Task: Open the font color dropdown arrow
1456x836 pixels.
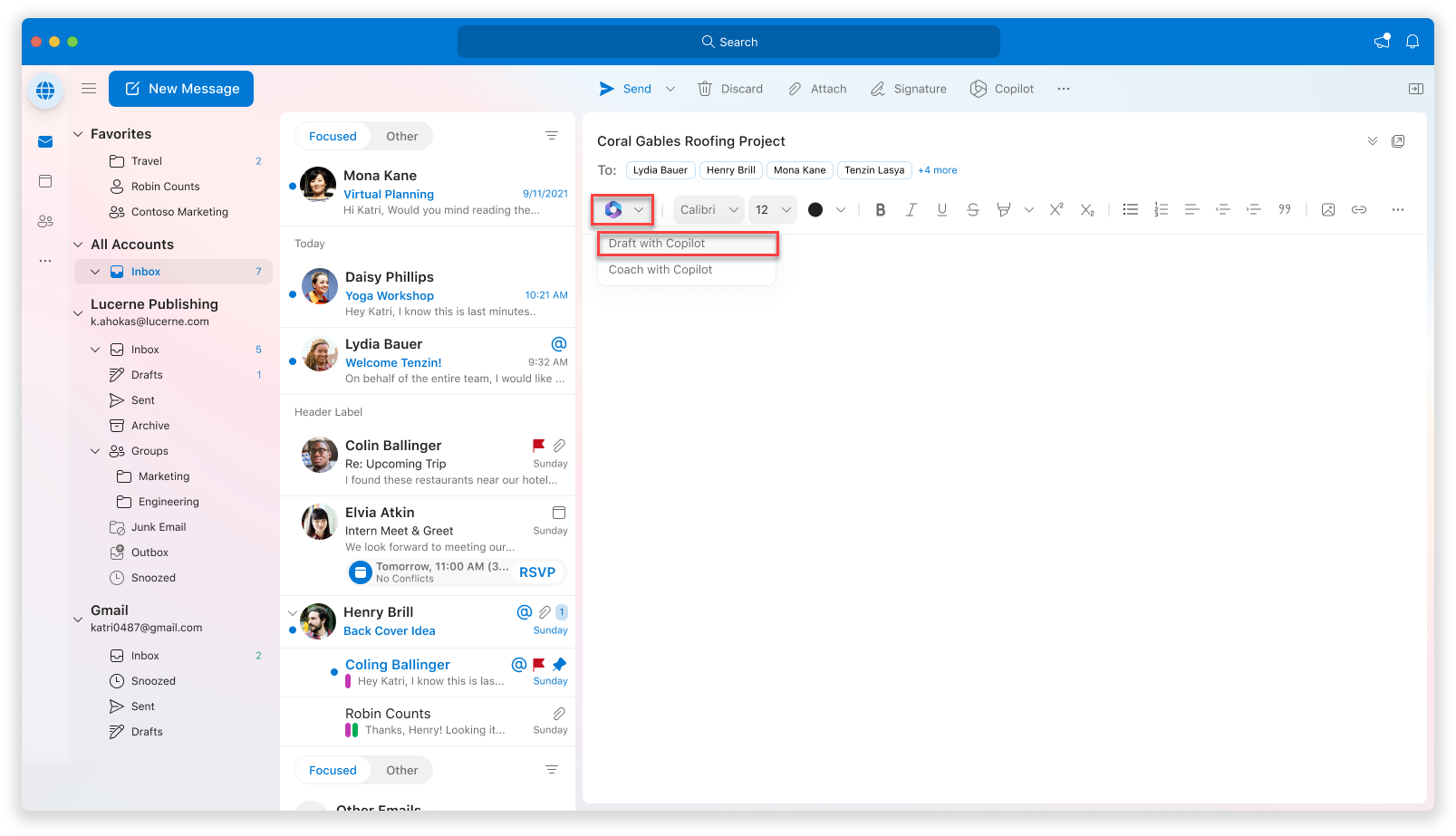Action: pyautogui.click(x=841, y=210)
